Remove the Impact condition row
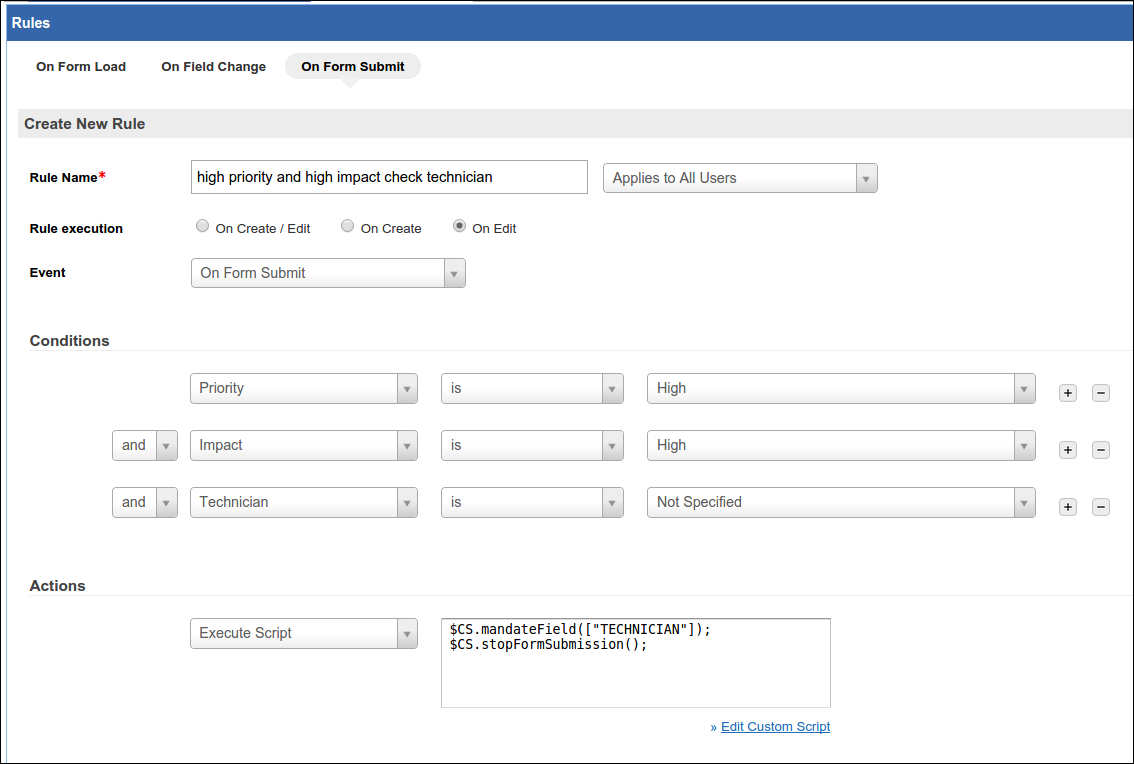 [1101, 450]
